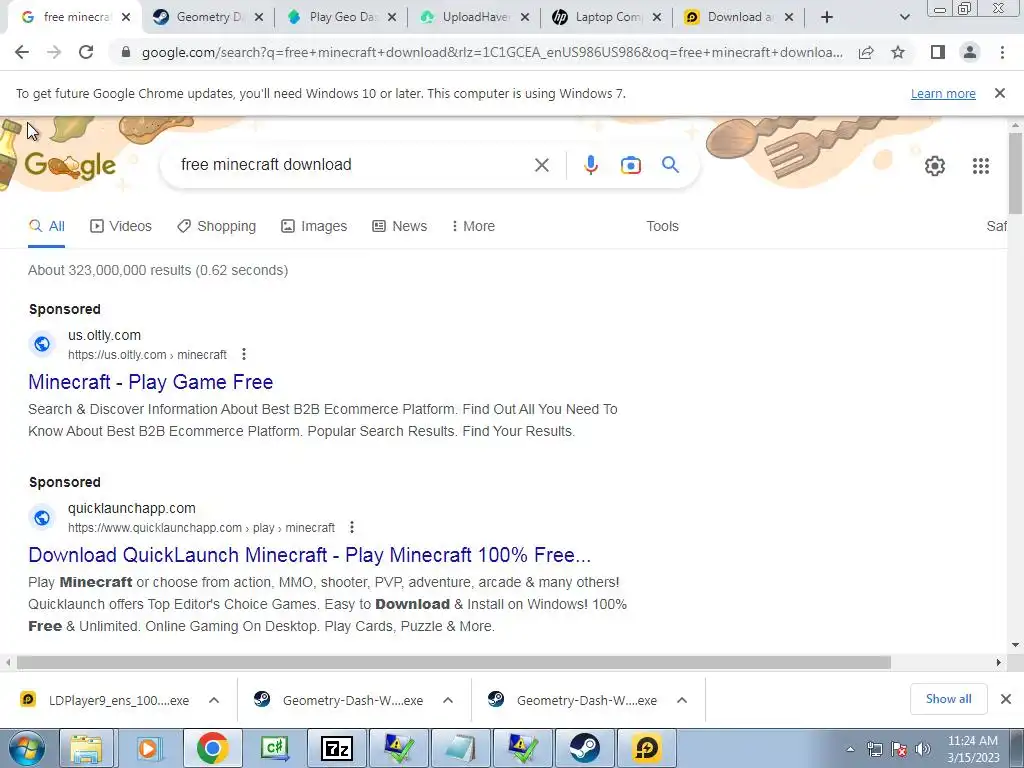Click the address bar URL

click(492, 52)
